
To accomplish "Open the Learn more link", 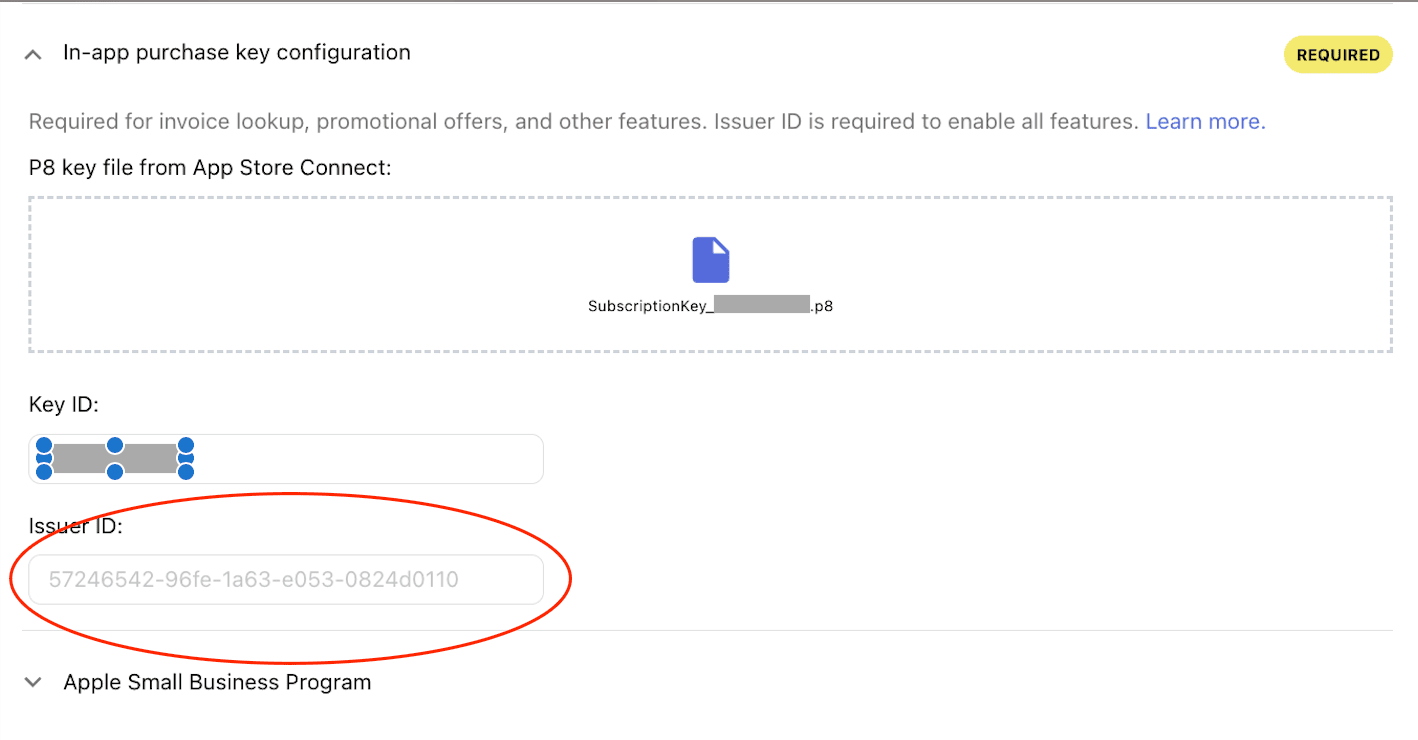I will [1205, 122].
